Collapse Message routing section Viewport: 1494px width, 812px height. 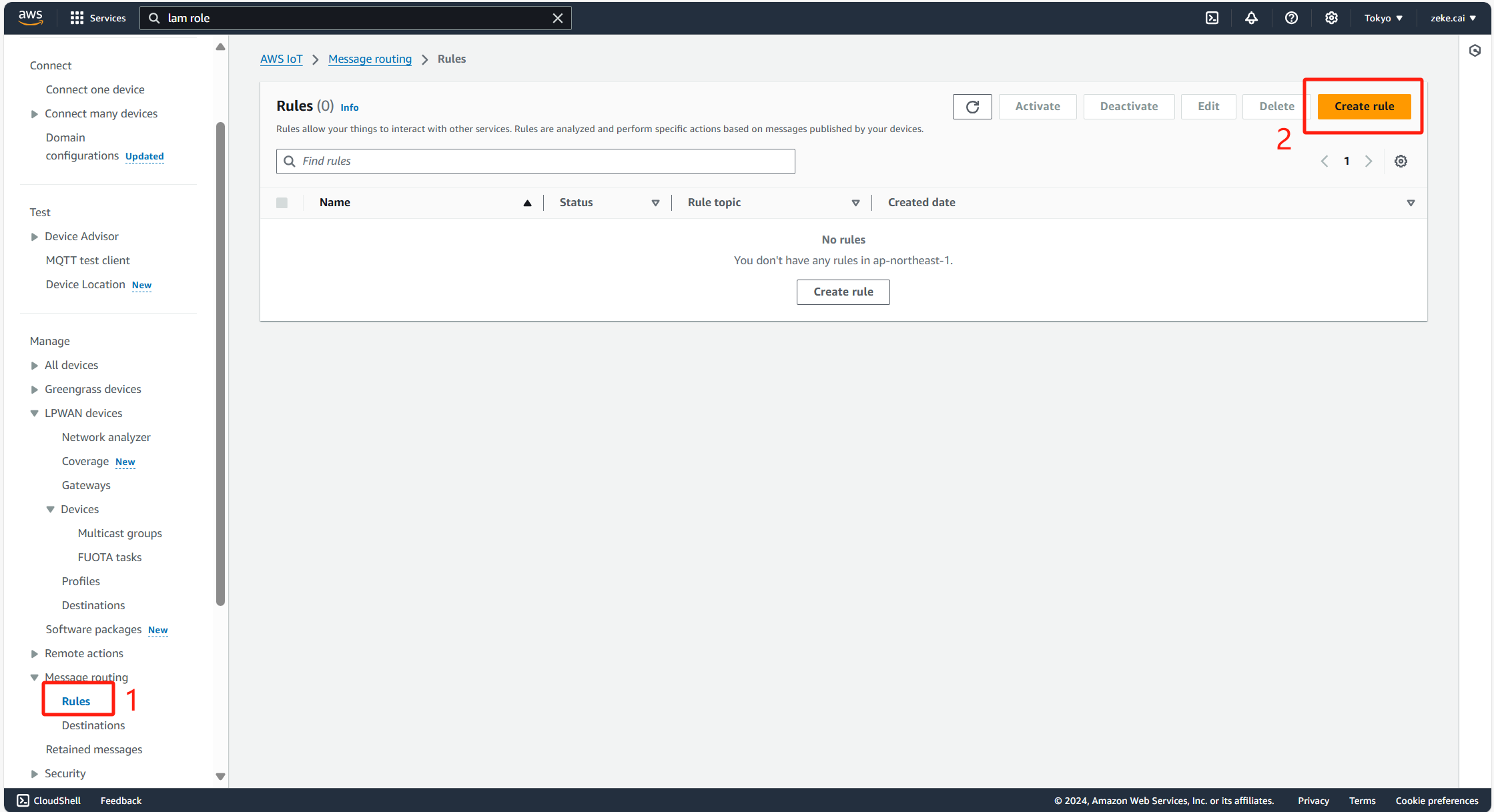point(34,678)
